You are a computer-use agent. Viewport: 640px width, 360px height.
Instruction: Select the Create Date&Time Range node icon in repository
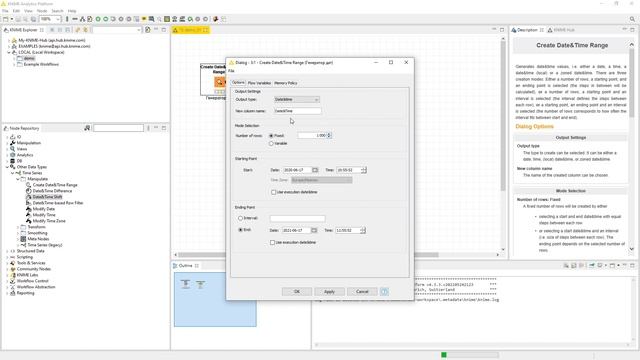pos(29,185)
